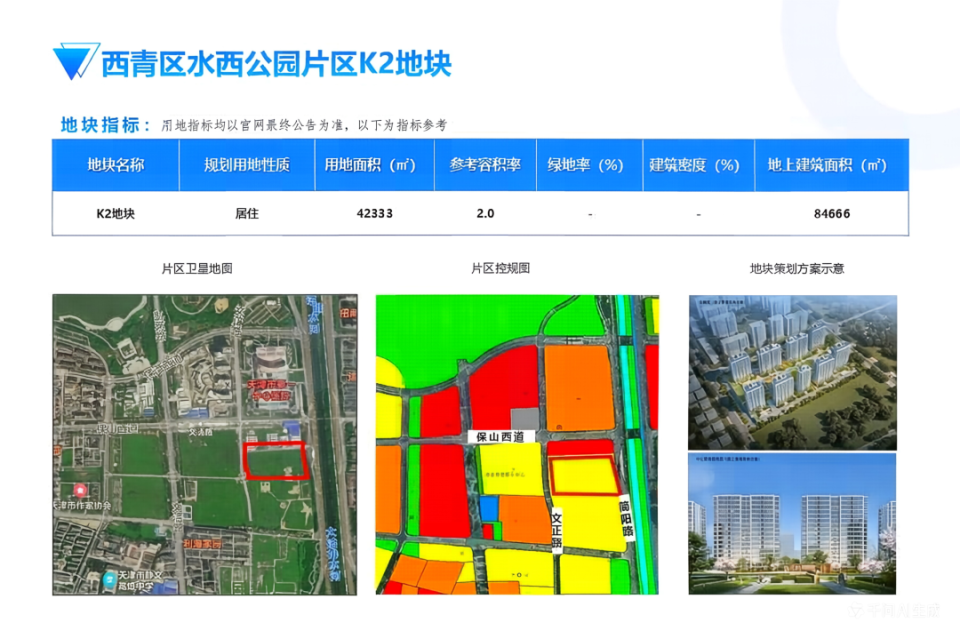Image resolution: width=960 pixels, height=639 pixels.
Task: Click the orange-red 刘湾家园 label on the satellite map
Action: (203, 544)
